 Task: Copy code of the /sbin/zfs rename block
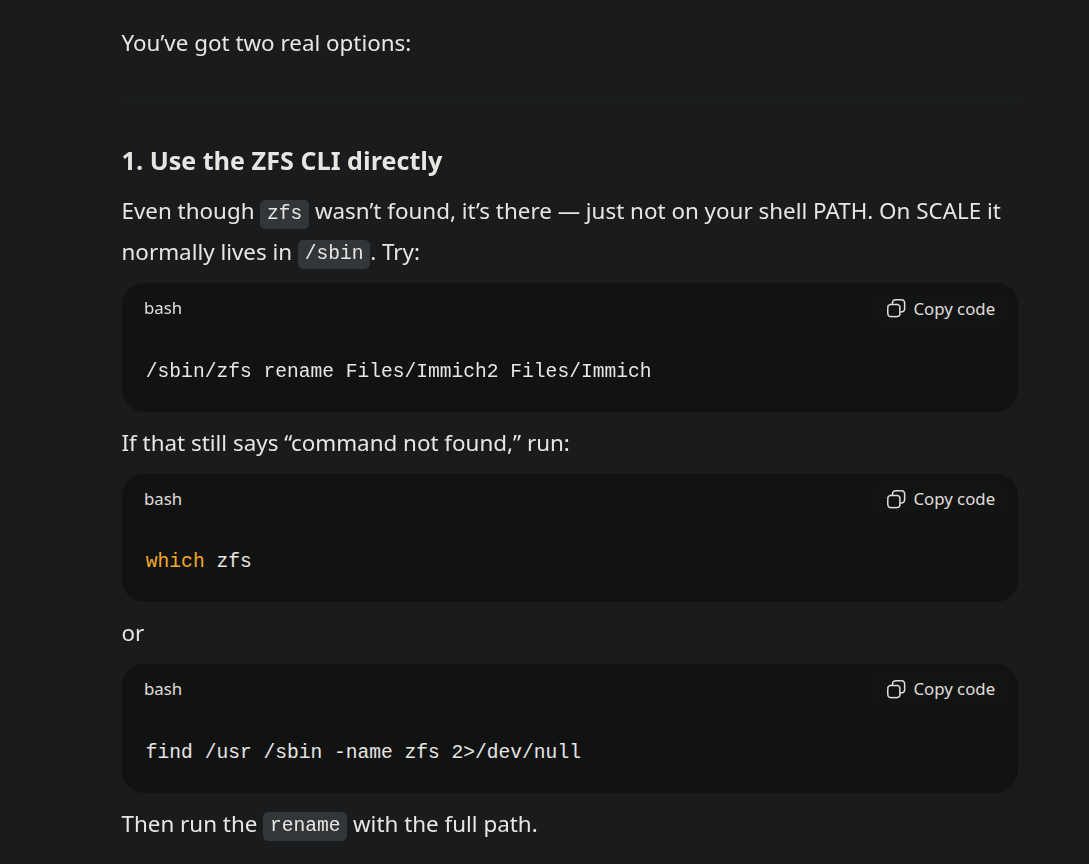[x=941, y=309]
